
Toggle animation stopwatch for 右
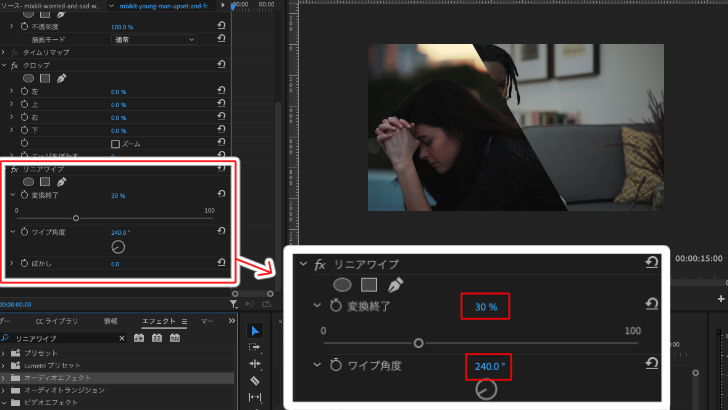coord(25,117)
